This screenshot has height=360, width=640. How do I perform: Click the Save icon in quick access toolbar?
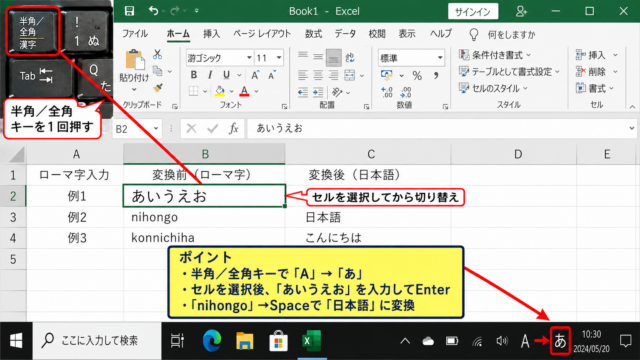click(129, 11)
